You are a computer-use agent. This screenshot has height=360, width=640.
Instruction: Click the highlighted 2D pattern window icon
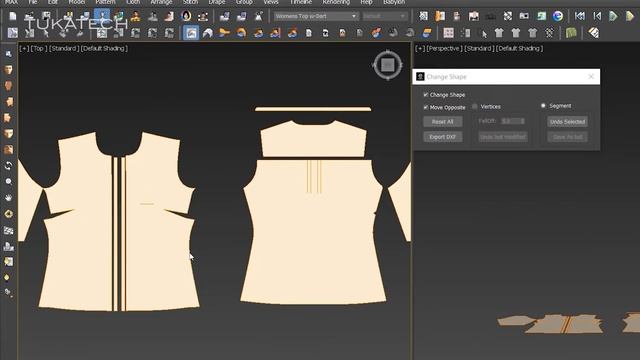191,33
